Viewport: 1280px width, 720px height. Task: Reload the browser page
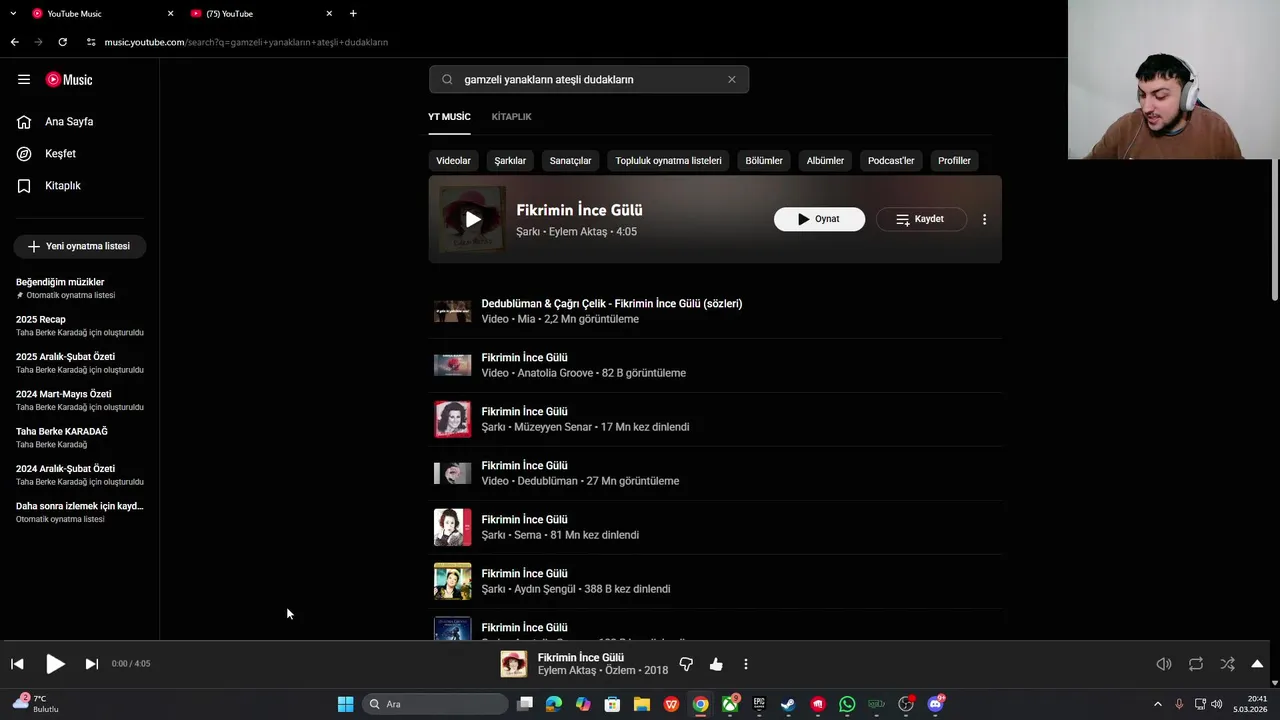click(62, 42)
